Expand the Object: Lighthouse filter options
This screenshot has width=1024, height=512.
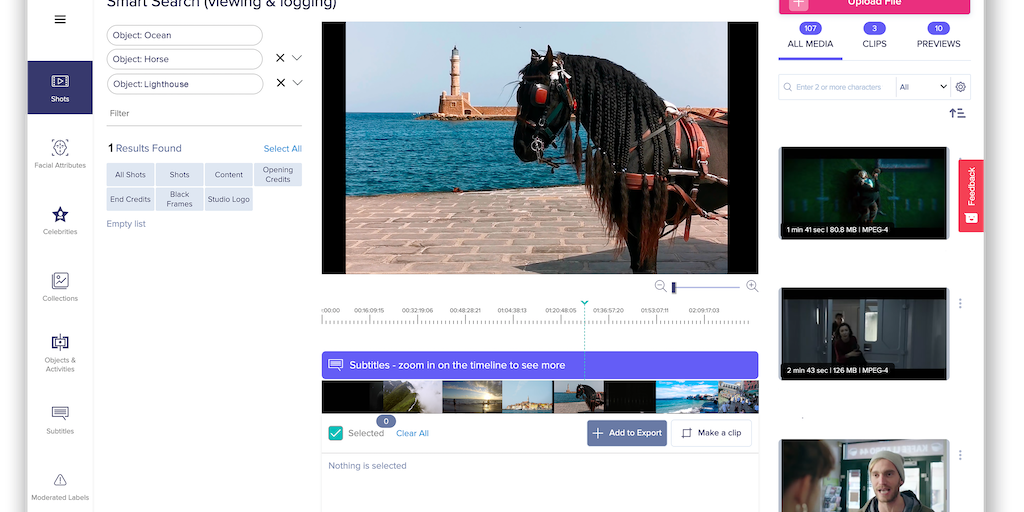tap(297, 83)
